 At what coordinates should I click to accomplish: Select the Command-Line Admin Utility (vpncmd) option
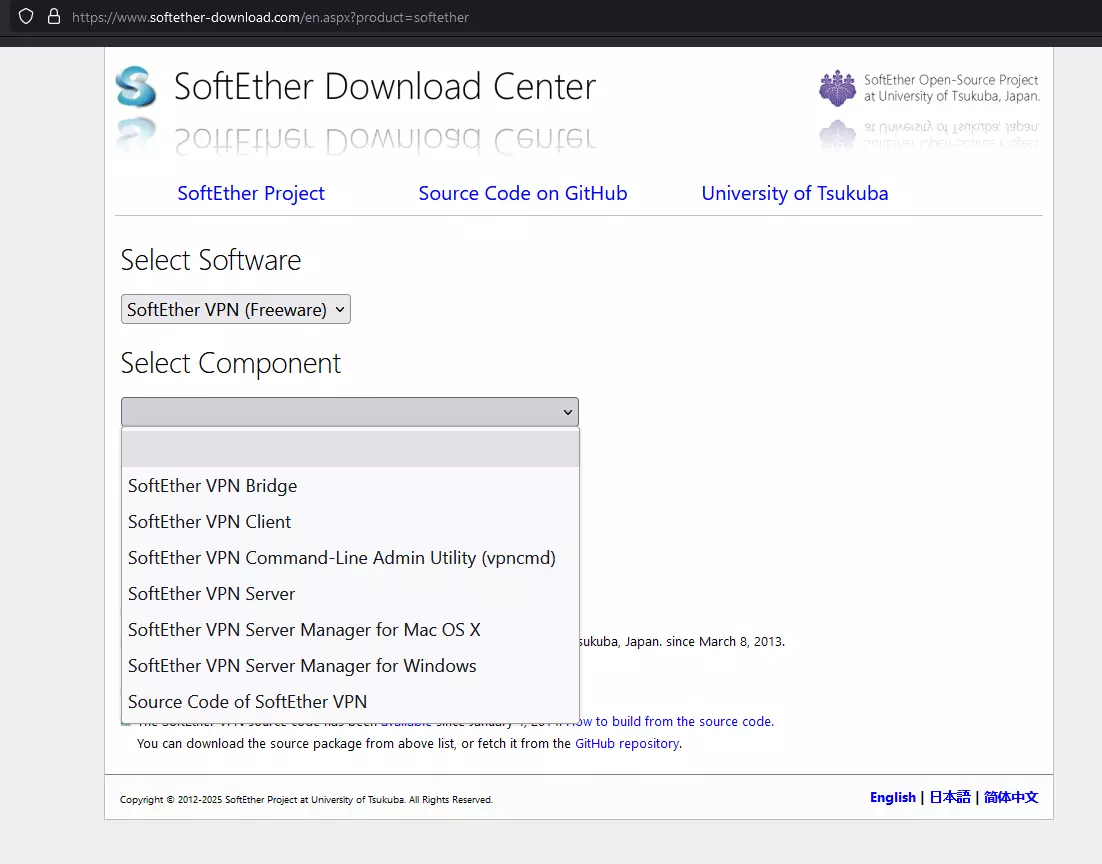click(350, 557)
